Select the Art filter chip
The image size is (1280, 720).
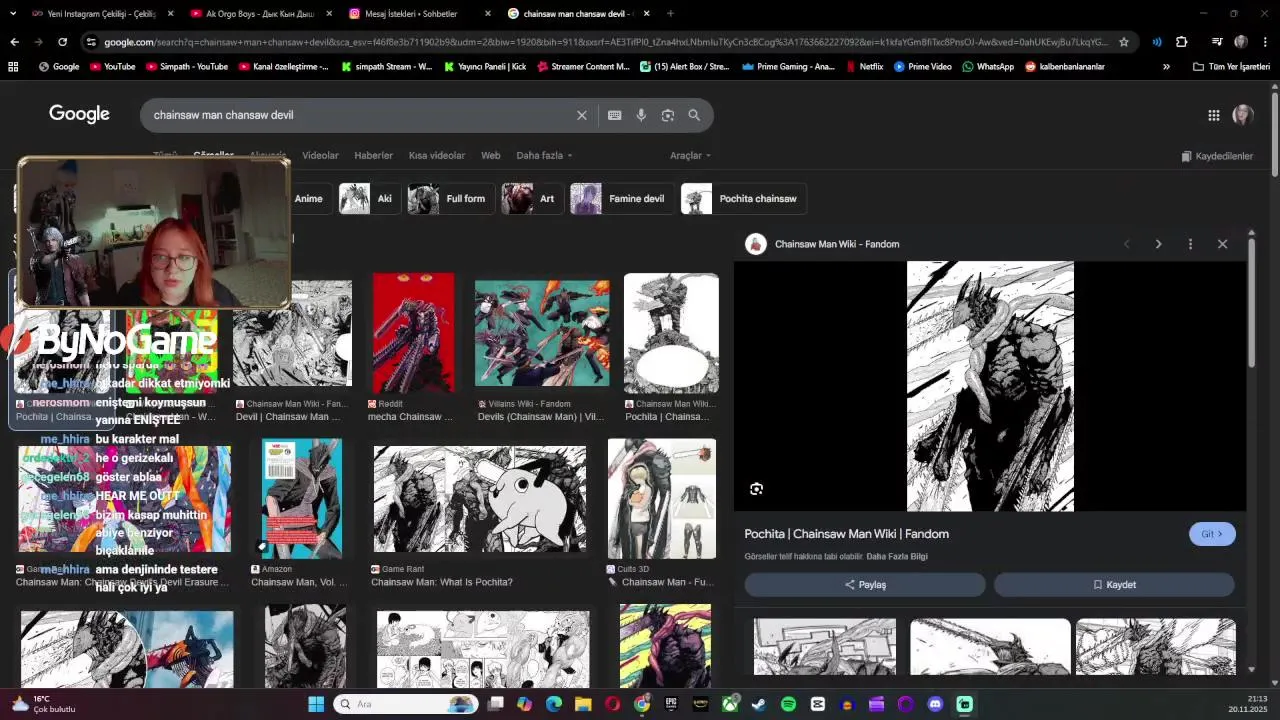(x=531, y=199)
